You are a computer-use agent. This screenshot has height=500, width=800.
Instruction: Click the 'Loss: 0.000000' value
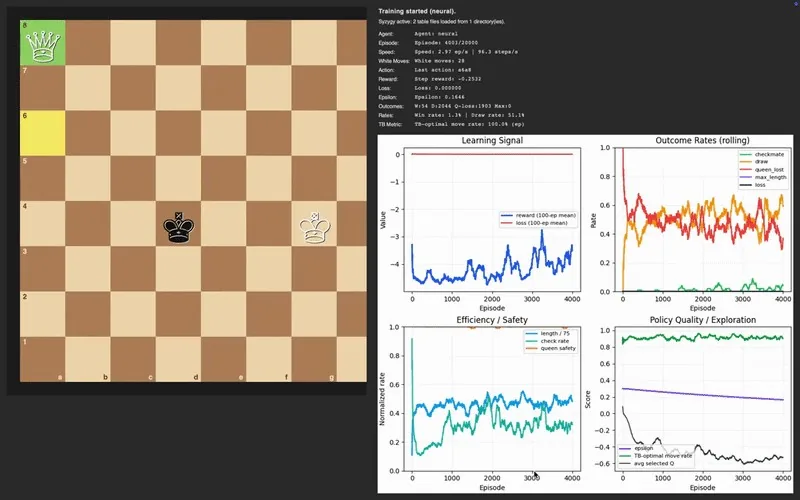click(438, 88)
